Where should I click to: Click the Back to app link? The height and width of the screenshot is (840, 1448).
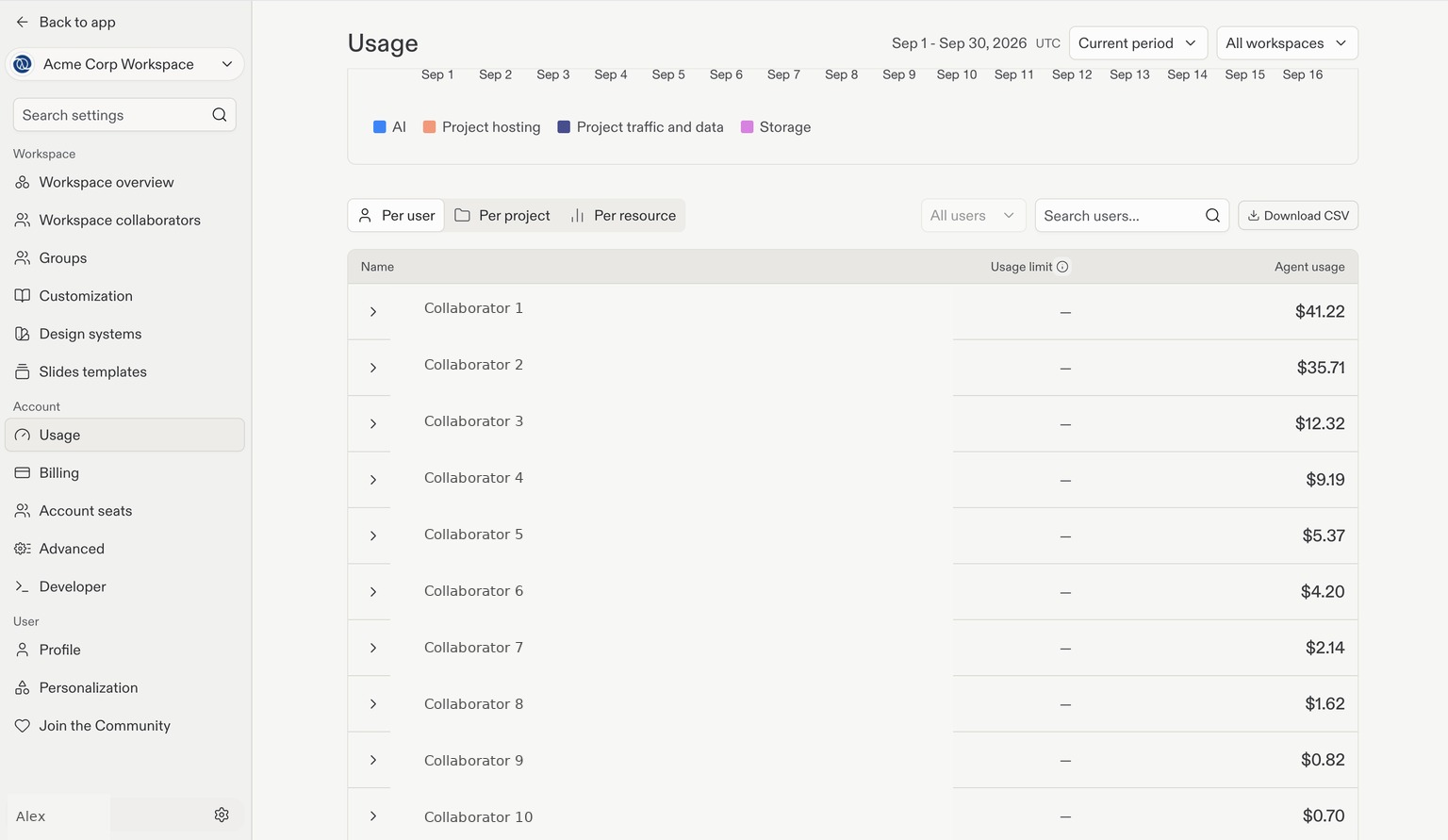65,22
